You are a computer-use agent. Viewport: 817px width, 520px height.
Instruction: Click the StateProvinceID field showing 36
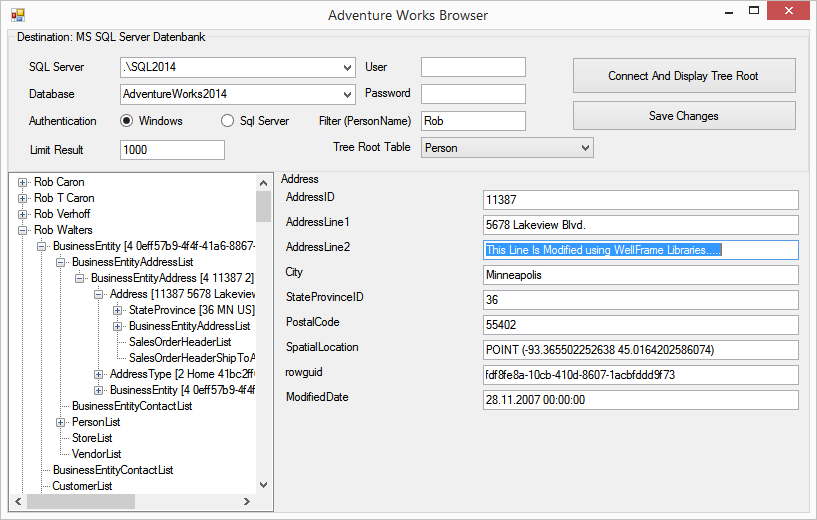(x=640, y=300)
